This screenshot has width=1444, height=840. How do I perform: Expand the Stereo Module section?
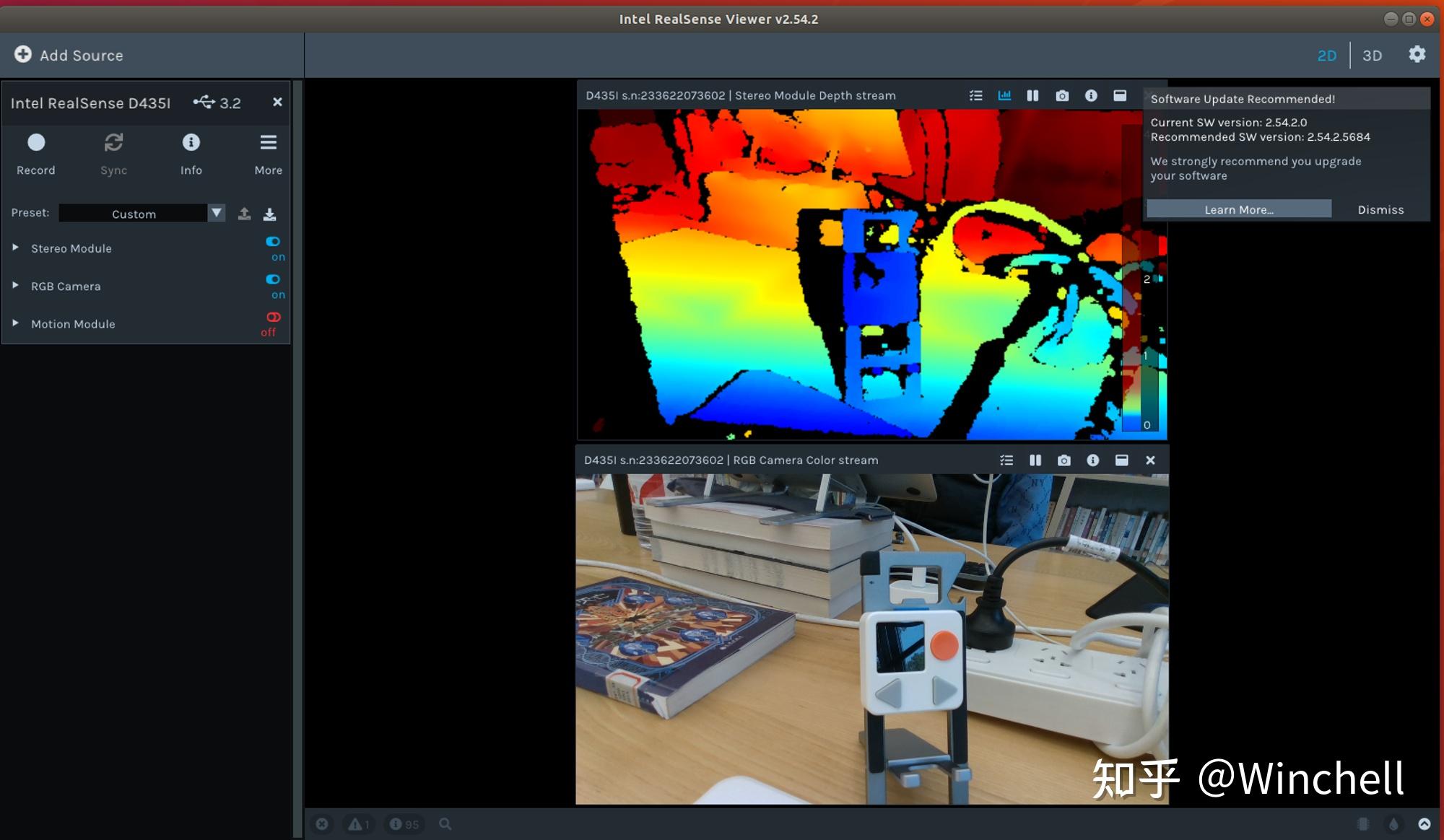click(x=14, y=248)
